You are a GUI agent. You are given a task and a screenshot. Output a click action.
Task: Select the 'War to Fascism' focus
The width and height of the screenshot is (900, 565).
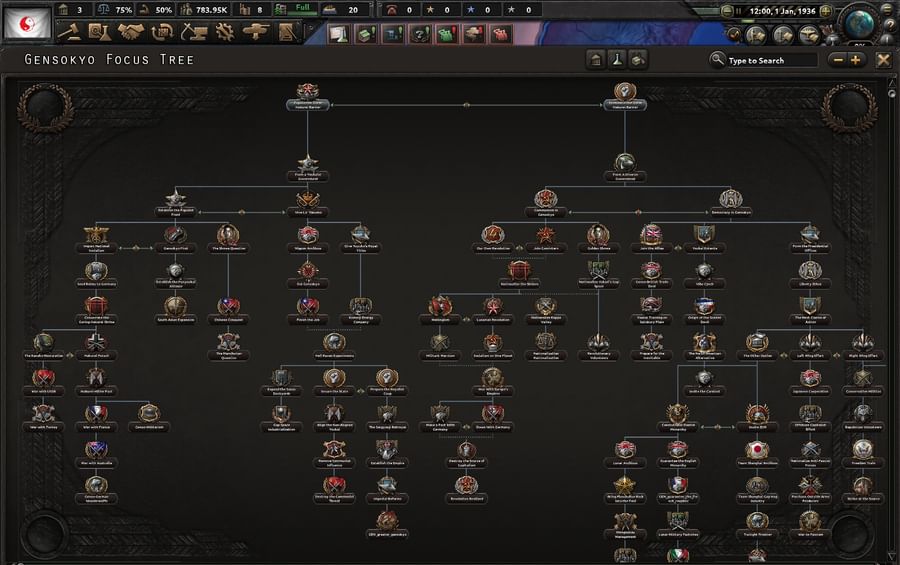pyautogui.click(x=810, y=525)
